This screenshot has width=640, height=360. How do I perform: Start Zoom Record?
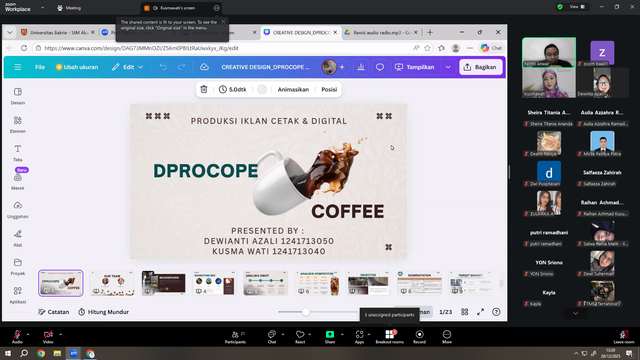pos(419,337)
